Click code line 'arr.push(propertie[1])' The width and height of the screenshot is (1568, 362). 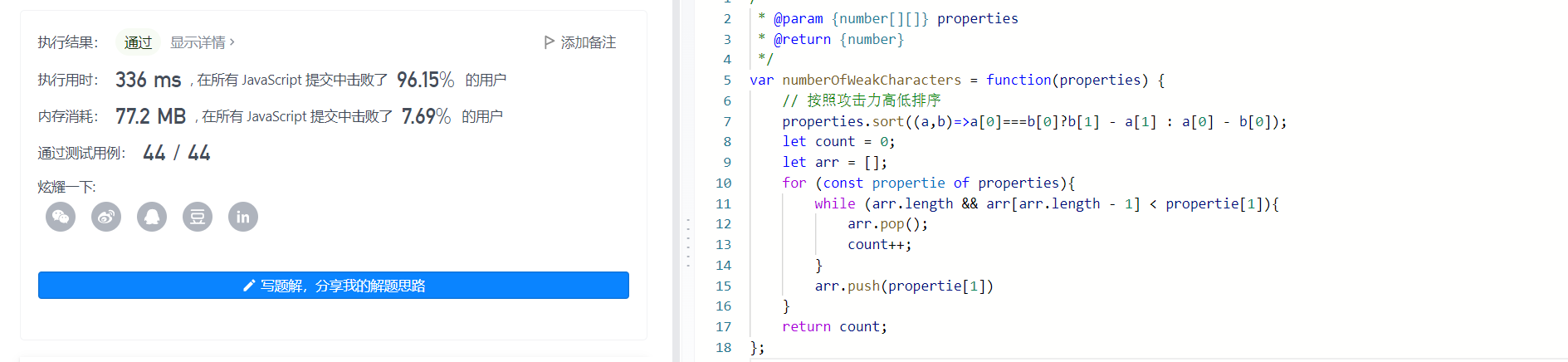tap(904, 286)
